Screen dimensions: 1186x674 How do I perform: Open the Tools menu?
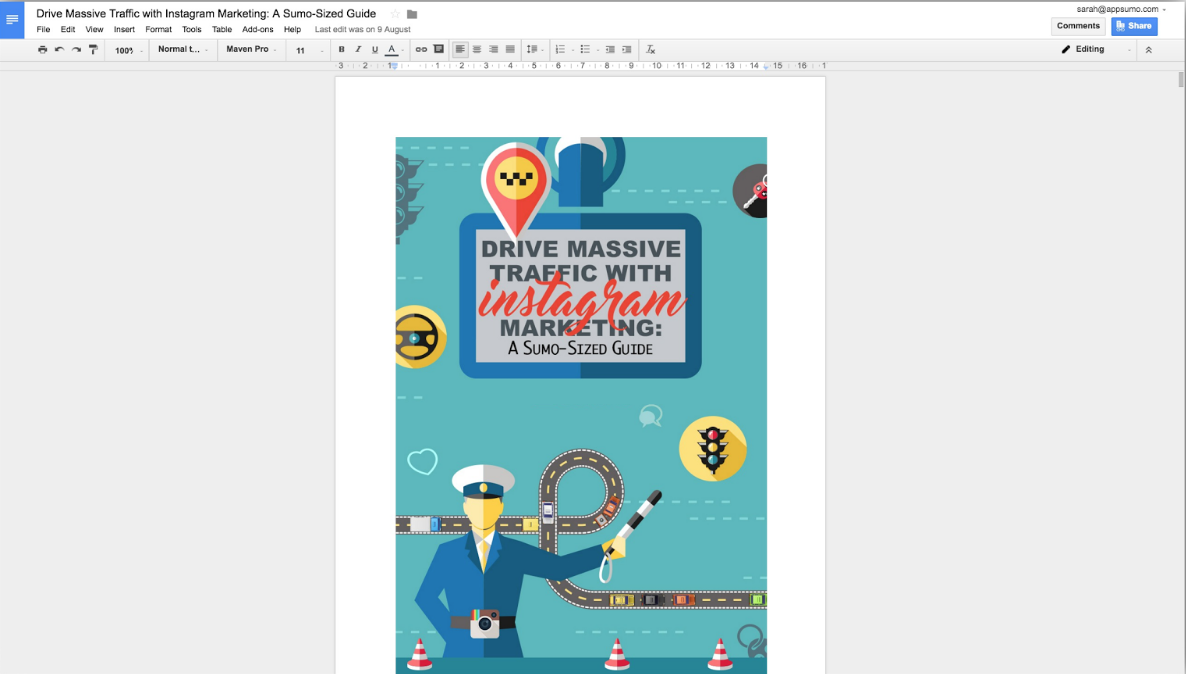coord(192,30)
